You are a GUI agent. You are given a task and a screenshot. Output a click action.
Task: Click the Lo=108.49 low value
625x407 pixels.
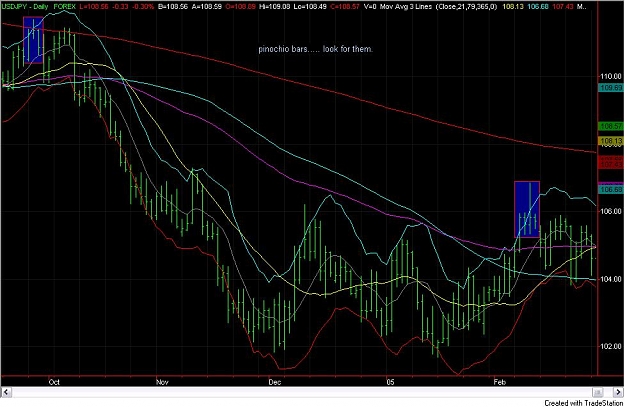tap(310, 7)
